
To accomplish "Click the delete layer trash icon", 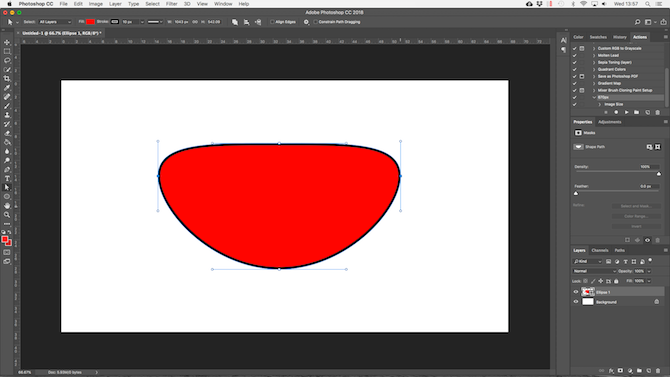I will coord(658,371).
